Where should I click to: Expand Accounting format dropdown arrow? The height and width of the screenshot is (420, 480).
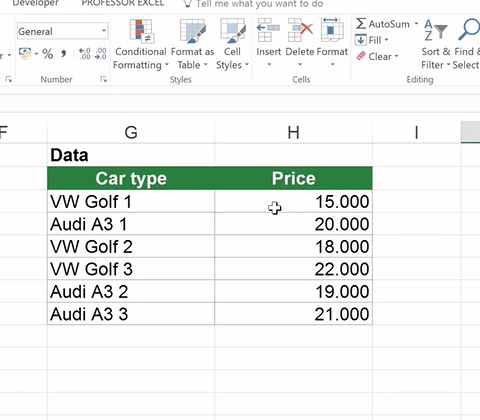click(x=36, y=54)
